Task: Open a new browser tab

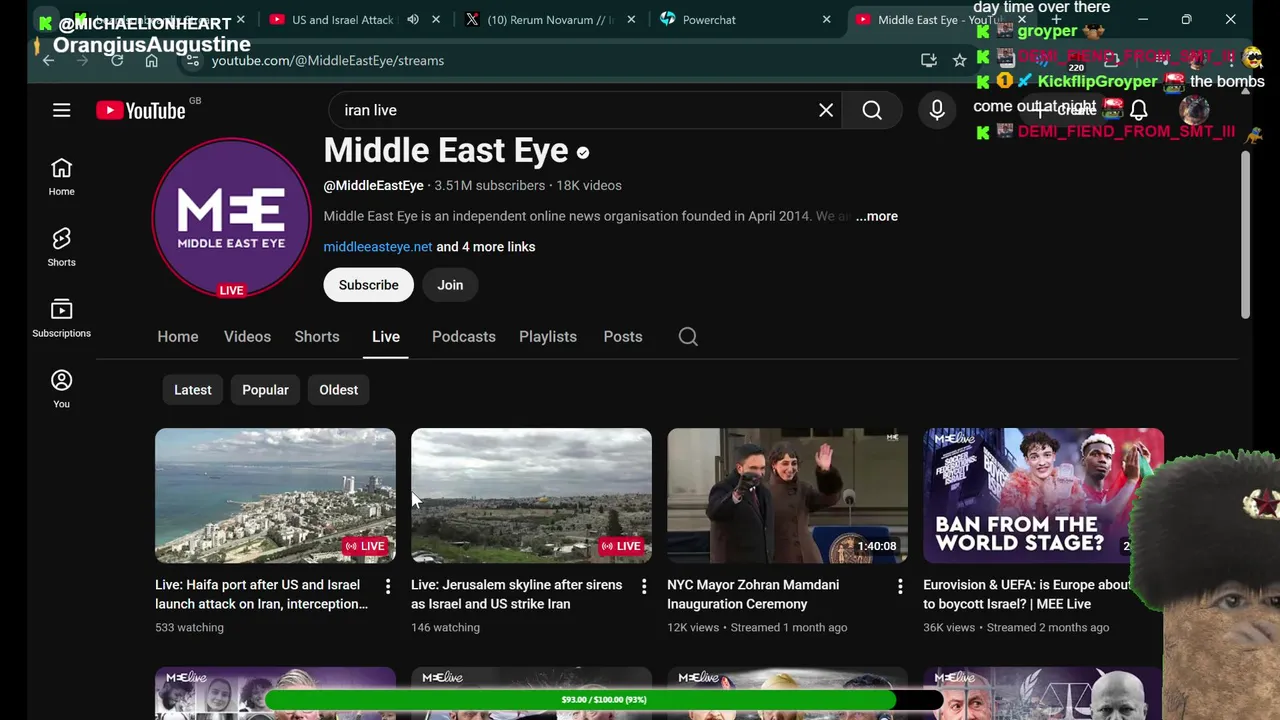Action: (x=1055, y=20)
